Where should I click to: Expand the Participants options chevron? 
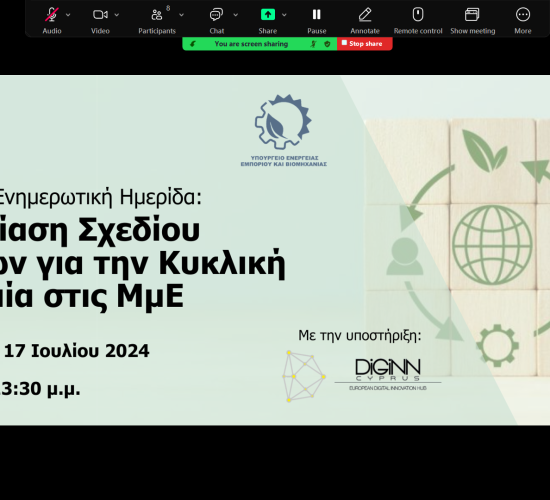[x=181, y=15]
